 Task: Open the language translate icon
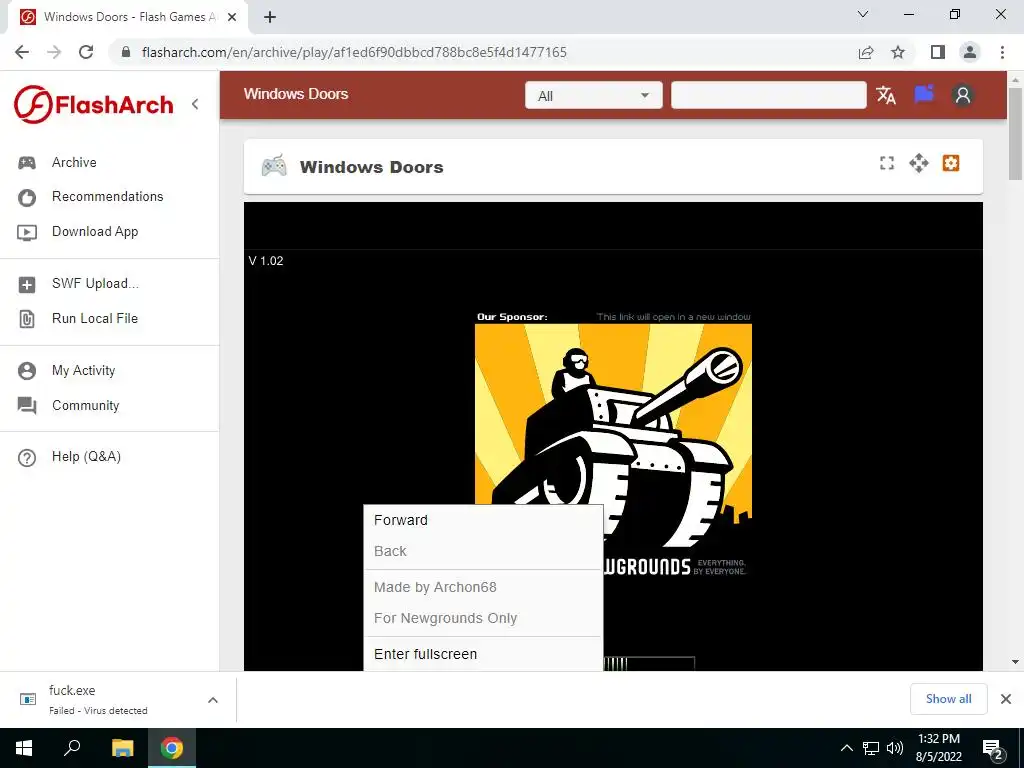886,95
